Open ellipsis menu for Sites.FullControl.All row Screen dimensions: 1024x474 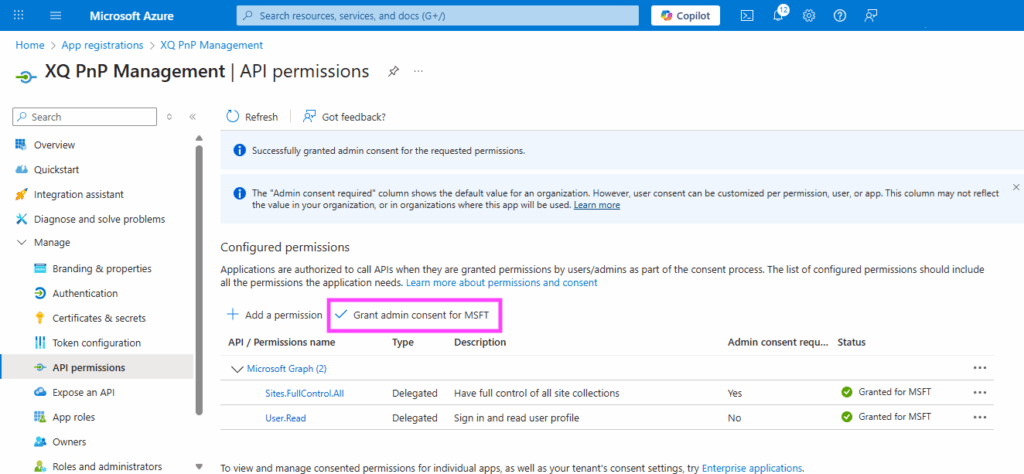pos(979,393)
